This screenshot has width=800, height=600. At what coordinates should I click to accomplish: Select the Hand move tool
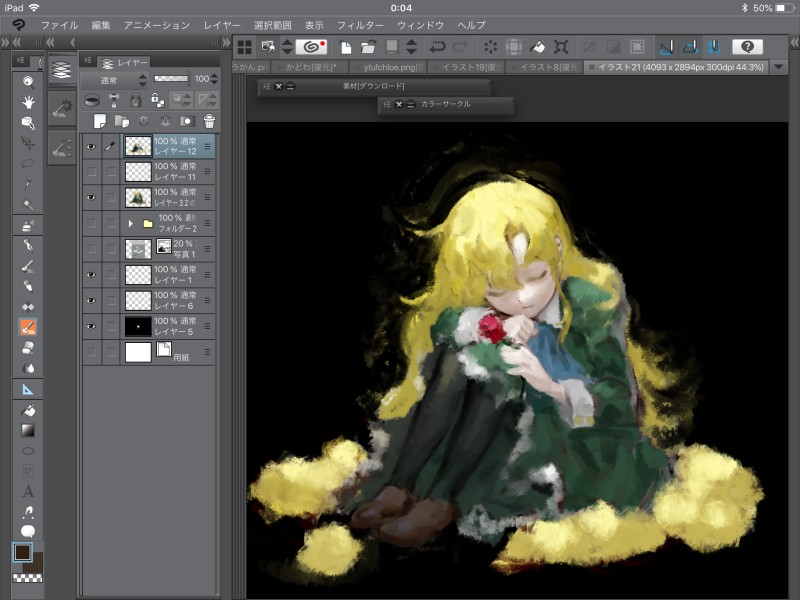[x=28, y=102]
